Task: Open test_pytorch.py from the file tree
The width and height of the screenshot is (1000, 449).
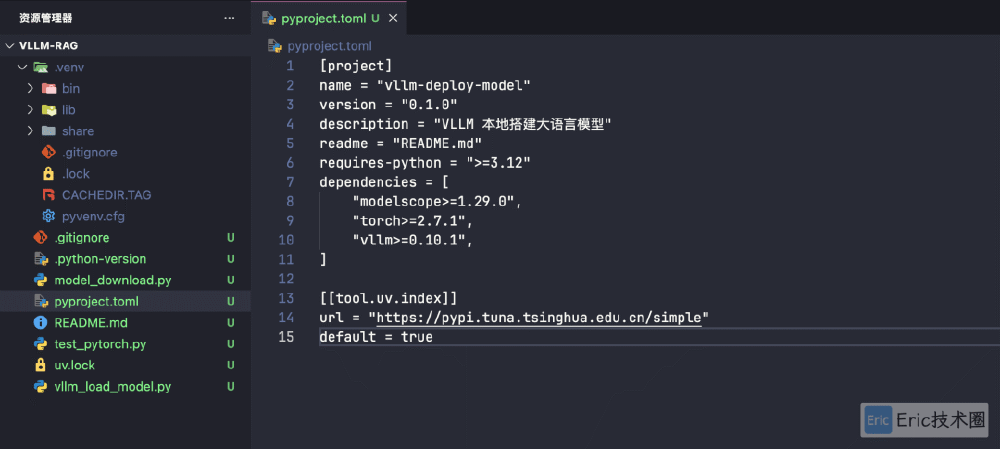Action: [x=100, y=344]
